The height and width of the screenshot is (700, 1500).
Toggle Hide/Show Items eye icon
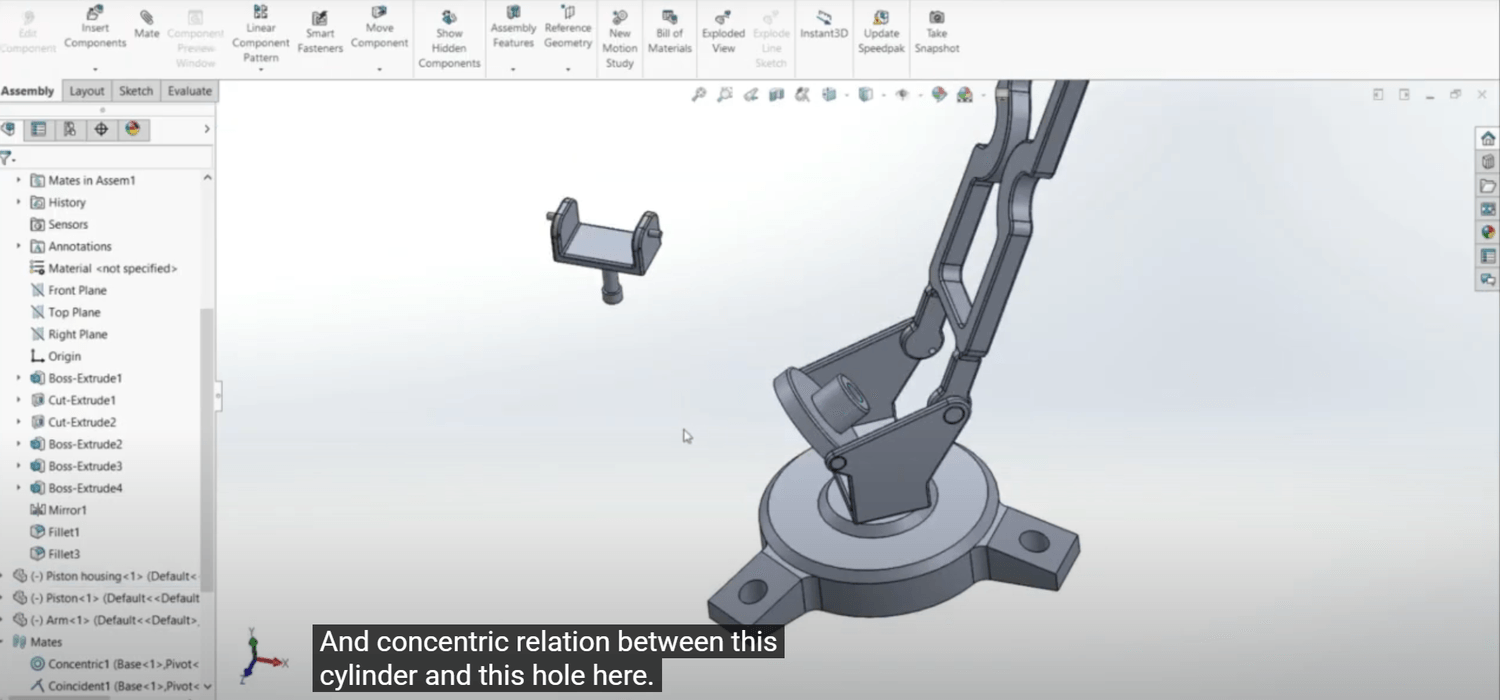[902, 94]
